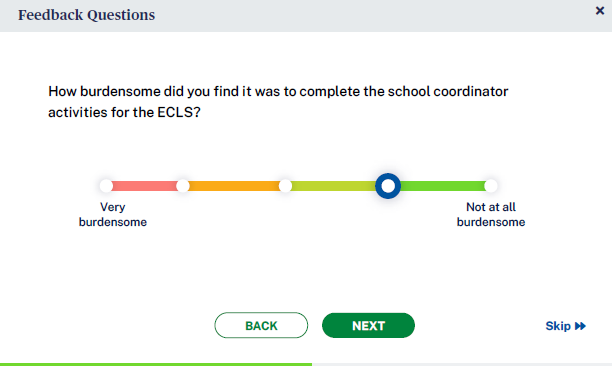Image resolution: width=612 pixels, height=366 pixels.
Task: Close the Feedback Questions dialog
Action: [x=600, y=11]
